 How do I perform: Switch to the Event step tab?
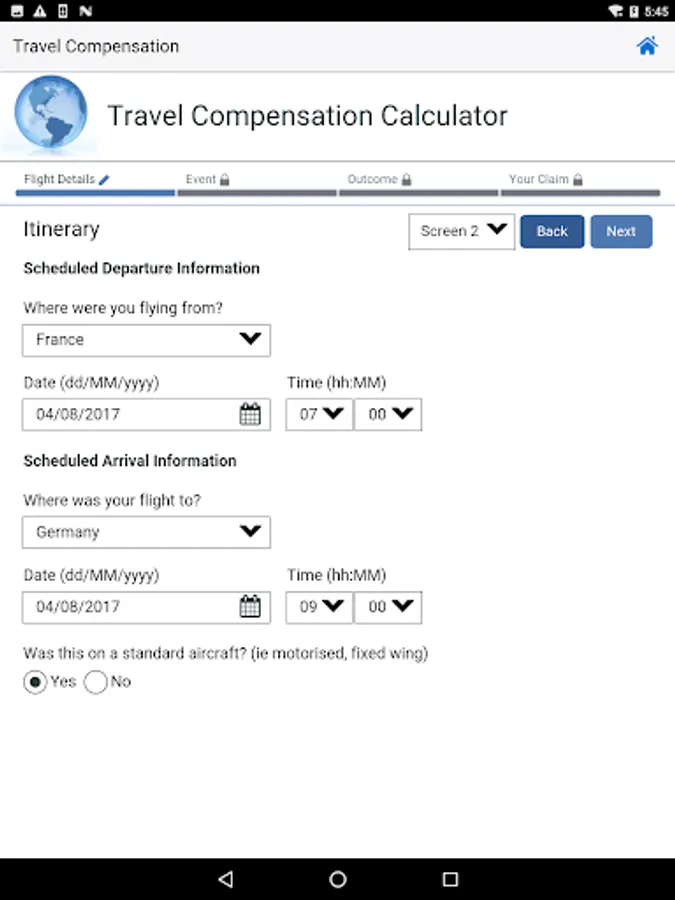(x=256, y=182)
